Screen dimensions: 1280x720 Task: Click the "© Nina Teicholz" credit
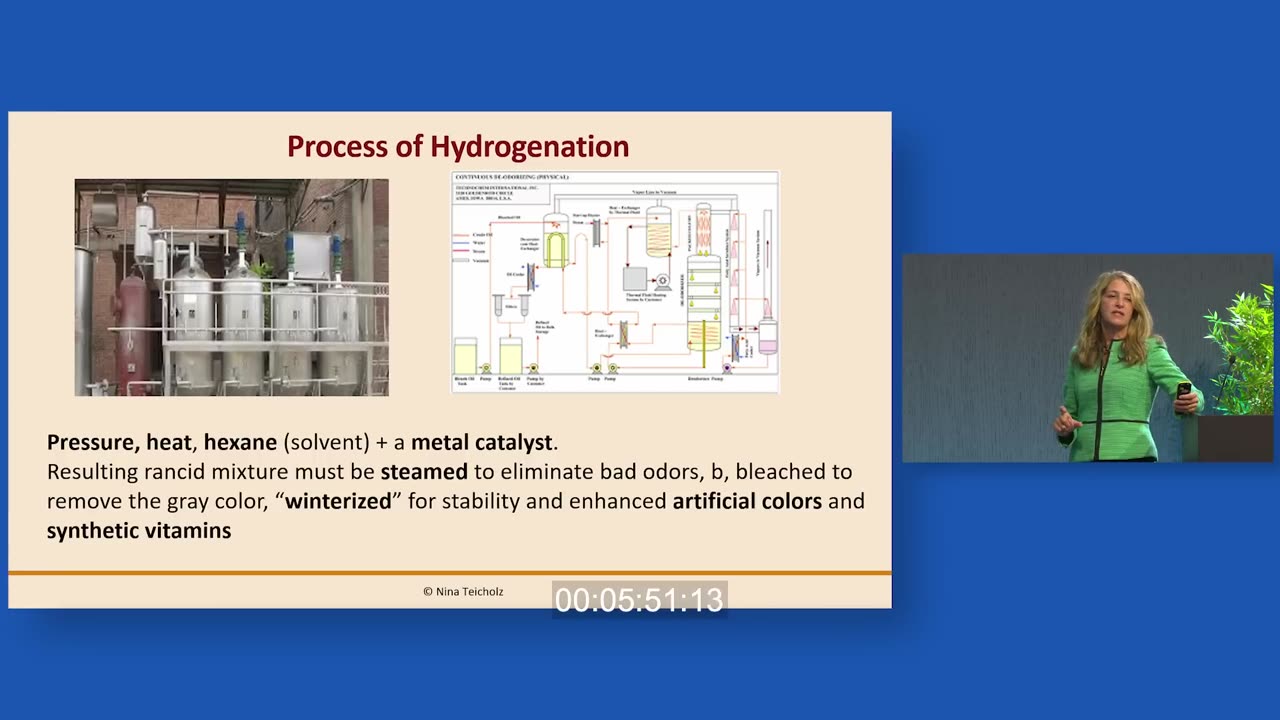(x=463, y=592)
